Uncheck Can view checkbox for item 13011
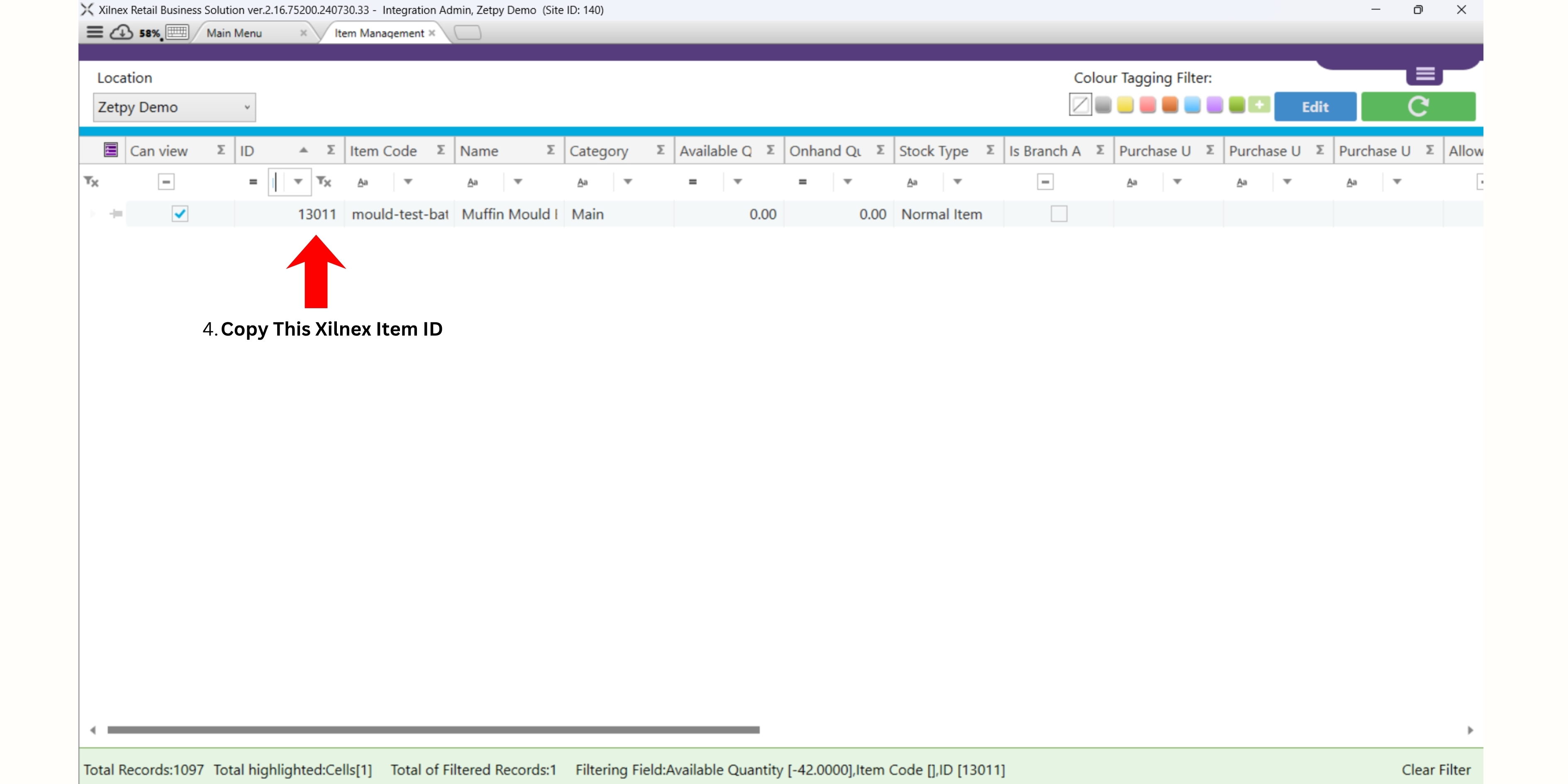 pyautogui.click(x=180, y=214)
